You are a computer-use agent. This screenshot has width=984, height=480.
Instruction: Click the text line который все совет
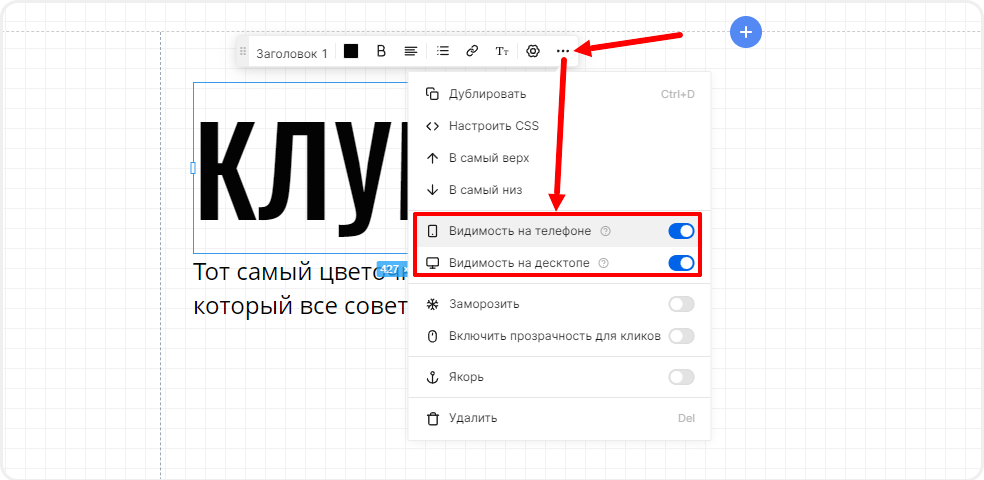click(300, 307)
